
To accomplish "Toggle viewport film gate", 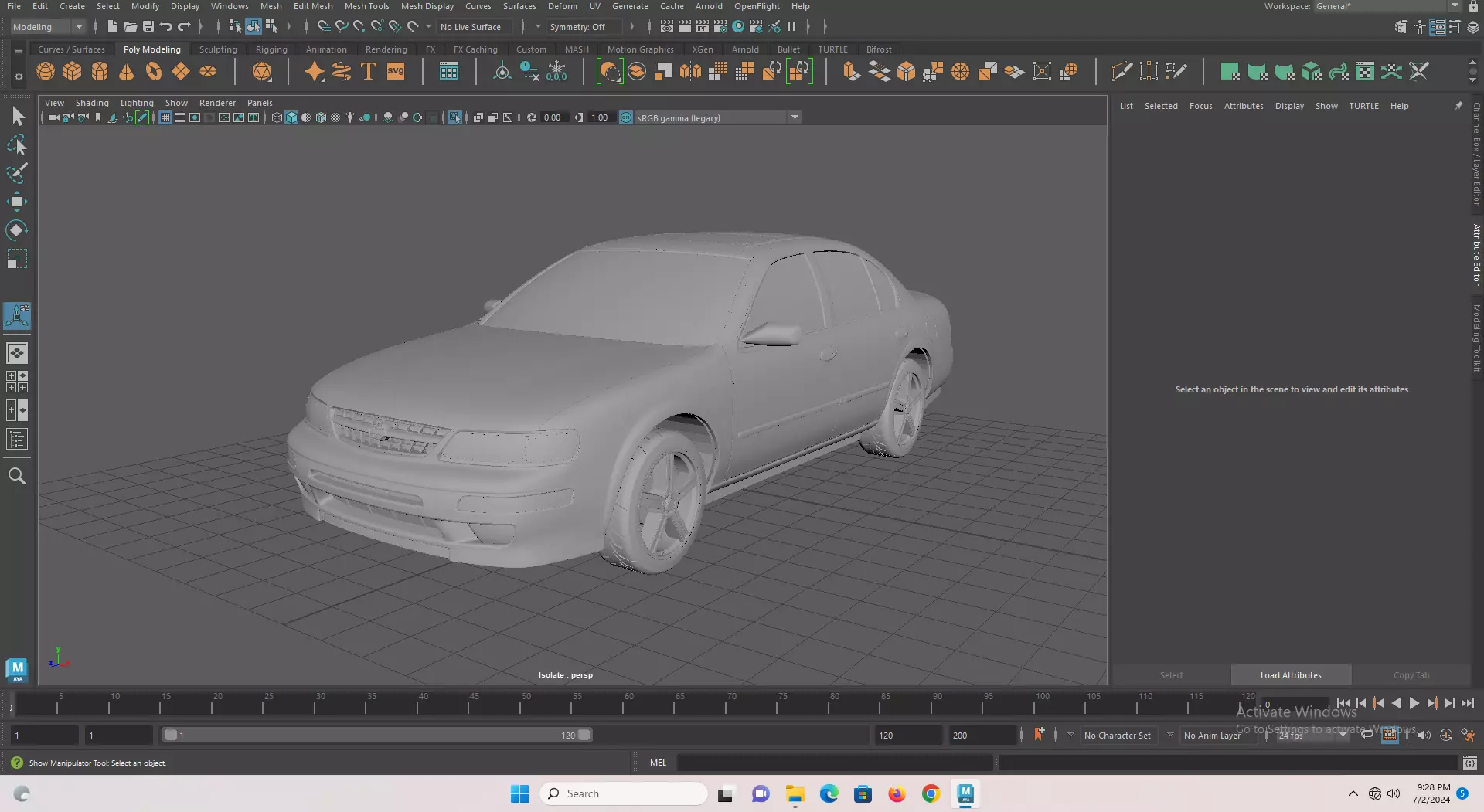I will 180,117.
